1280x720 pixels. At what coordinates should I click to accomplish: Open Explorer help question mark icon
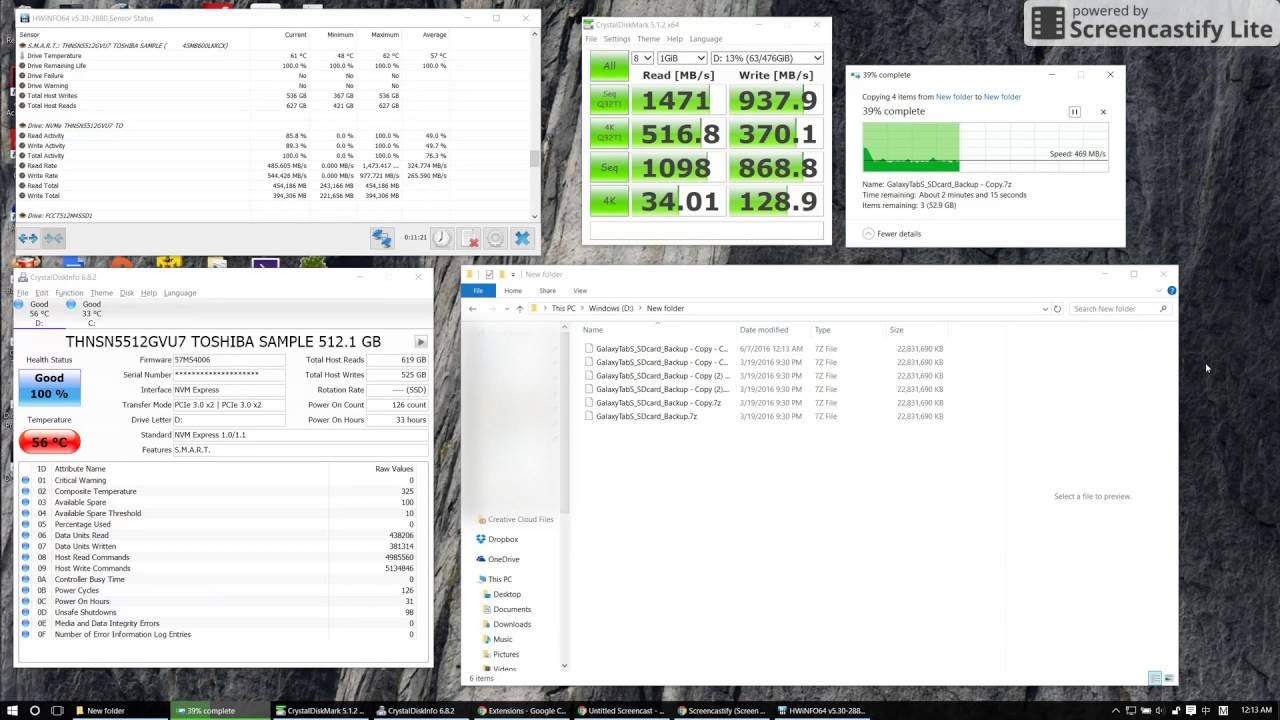1171,291
